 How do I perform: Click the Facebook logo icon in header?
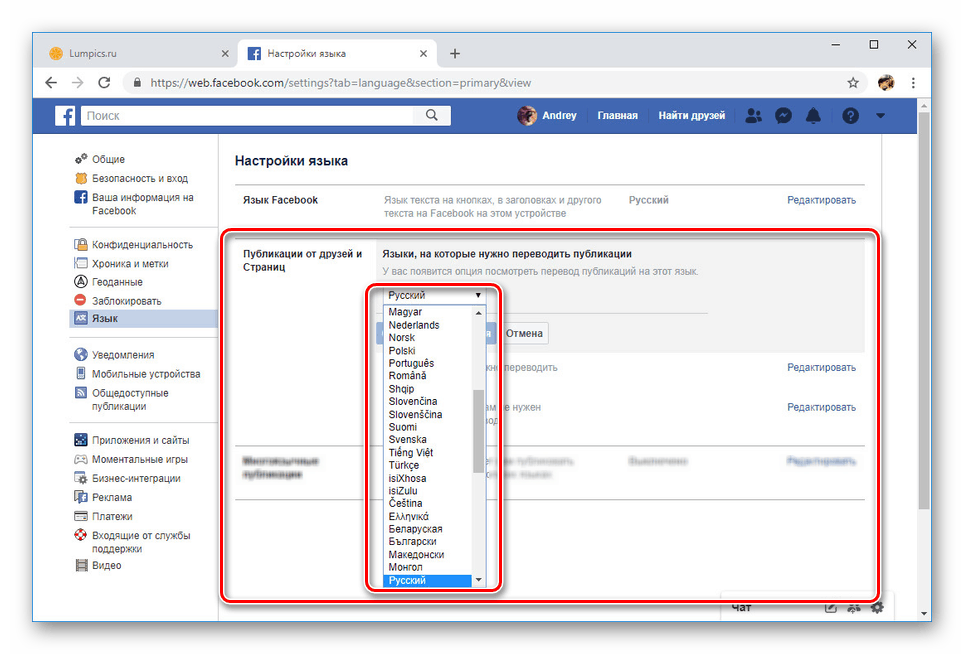[x=65, y=116]
